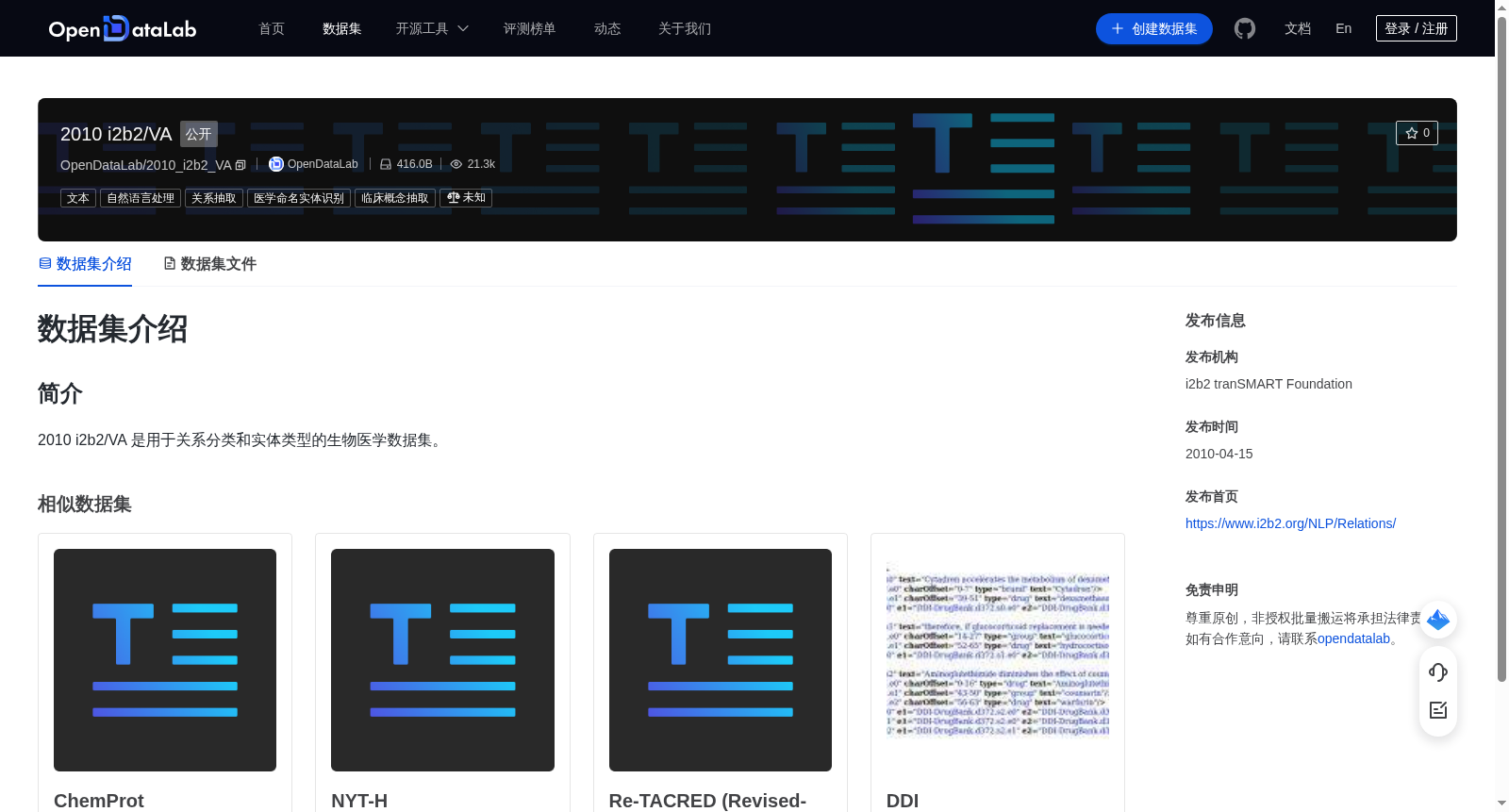Open 动态 navigation item
This screenshot has height=812, width=1509.
[x=607, y=29]
